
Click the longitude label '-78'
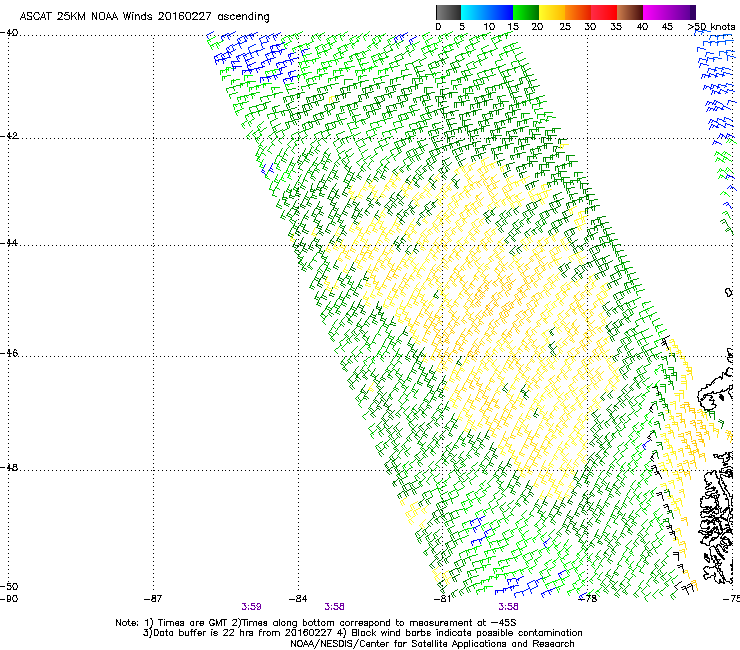pos(588,599)
